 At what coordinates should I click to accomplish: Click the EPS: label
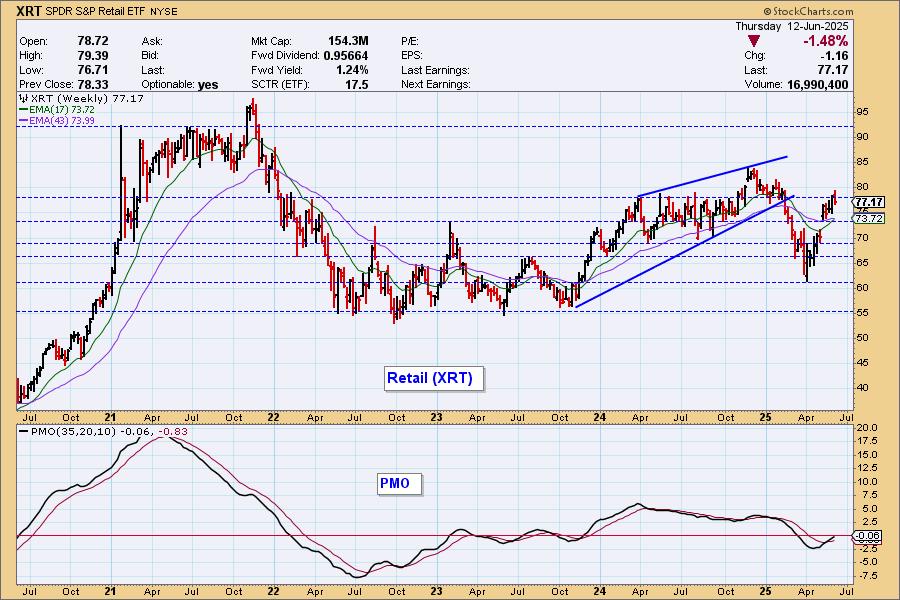412,56
